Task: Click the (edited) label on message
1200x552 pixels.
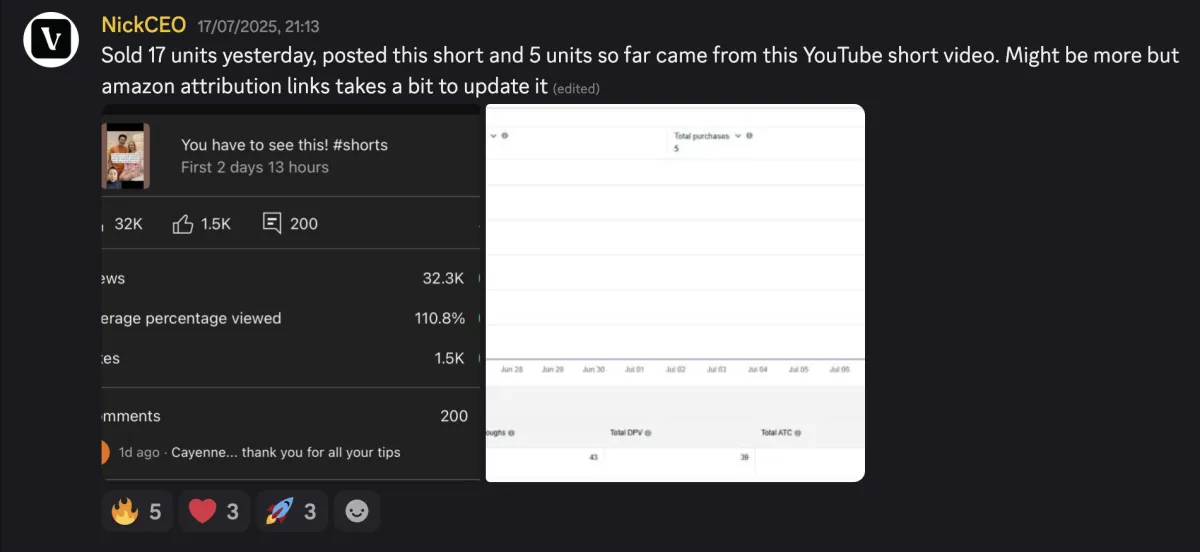Action: [x=576, y=89]
